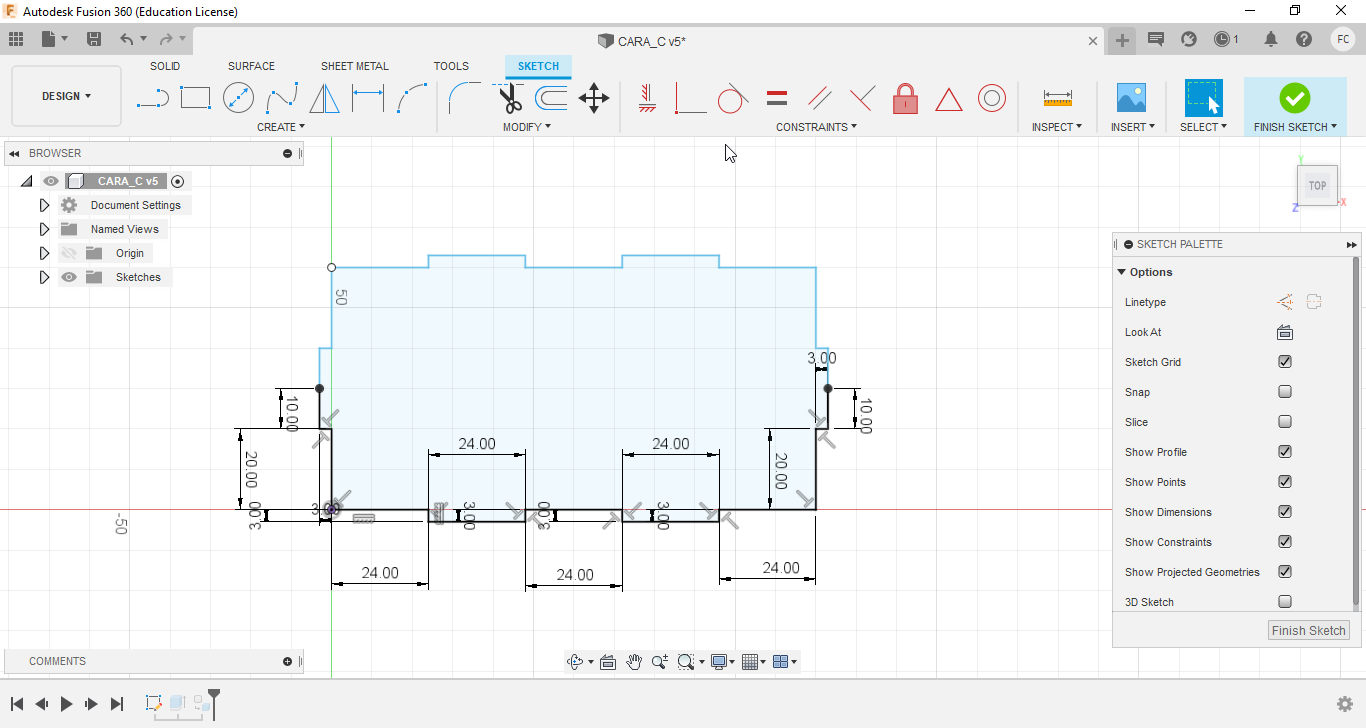Apply the Coincident constraint

pyautogui.click(x=690, y=98)
